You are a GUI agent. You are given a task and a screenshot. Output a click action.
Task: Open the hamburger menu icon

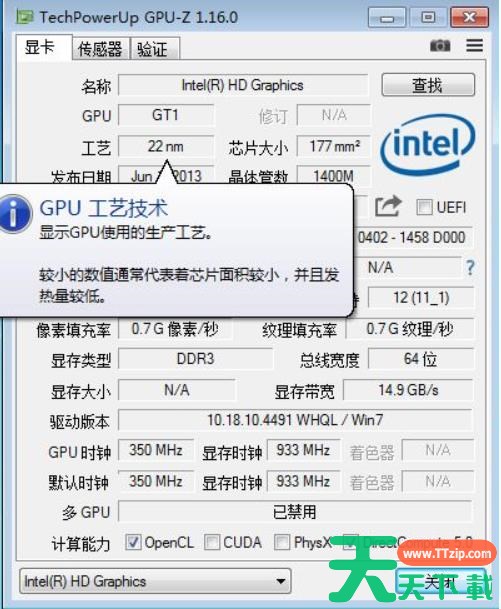tap(474, 45)
